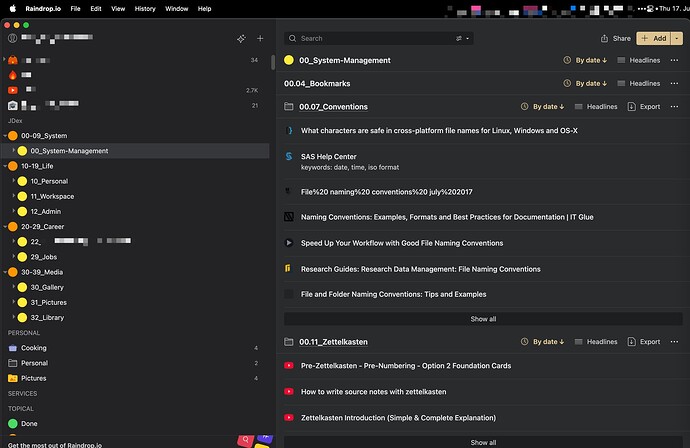
Task: Open the Help menu
Action: [x=204, y=9]
